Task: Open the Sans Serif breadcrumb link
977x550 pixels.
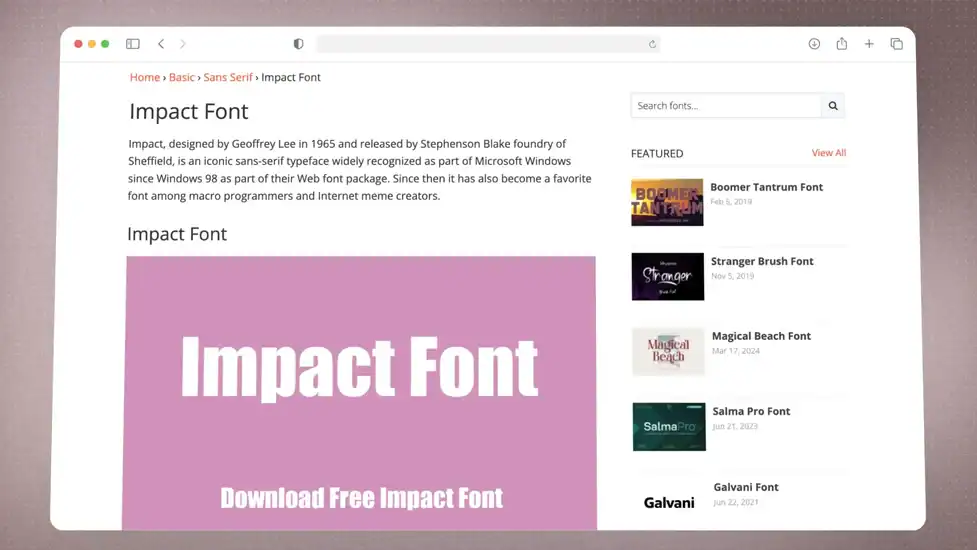Action: (x=228, y=77)
